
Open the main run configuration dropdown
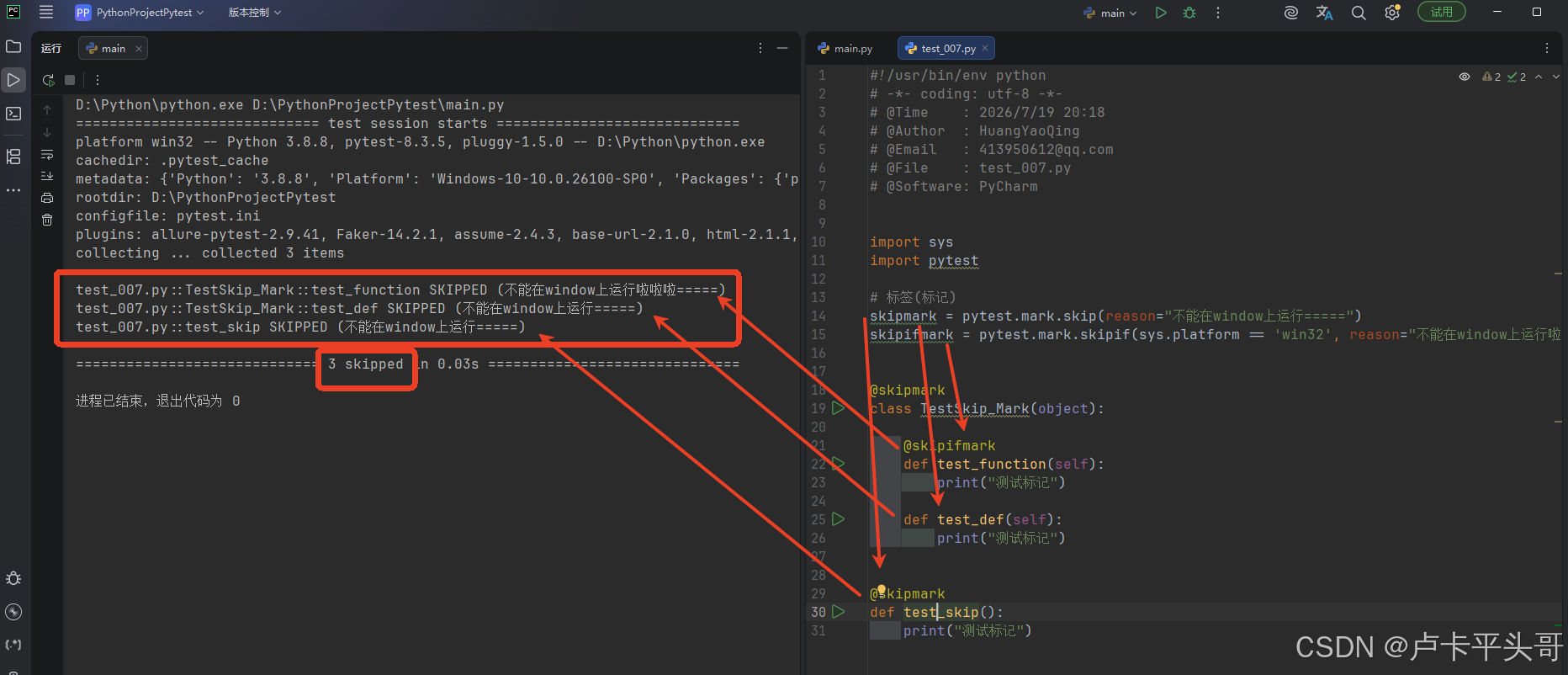click(x=1110, y=13)
